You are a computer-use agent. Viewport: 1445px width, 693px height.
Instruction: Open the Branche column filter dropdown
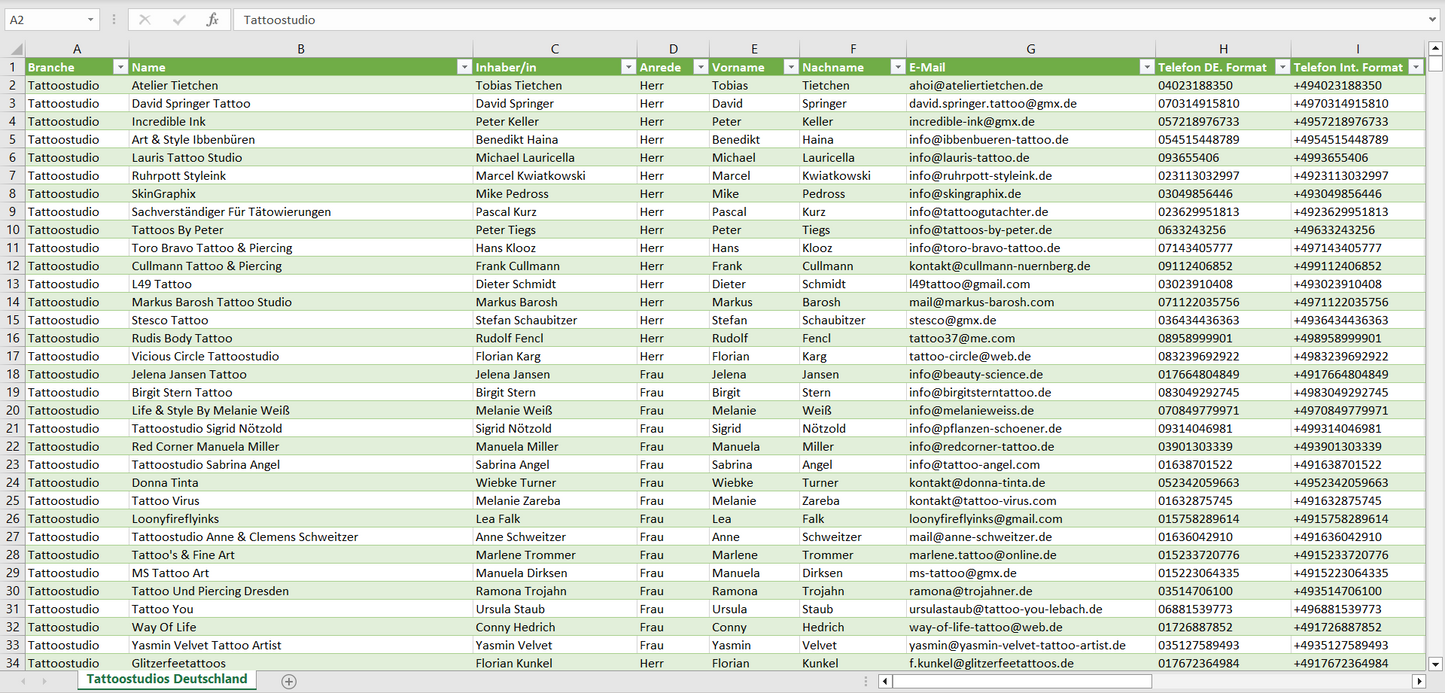tap(120, 67)
